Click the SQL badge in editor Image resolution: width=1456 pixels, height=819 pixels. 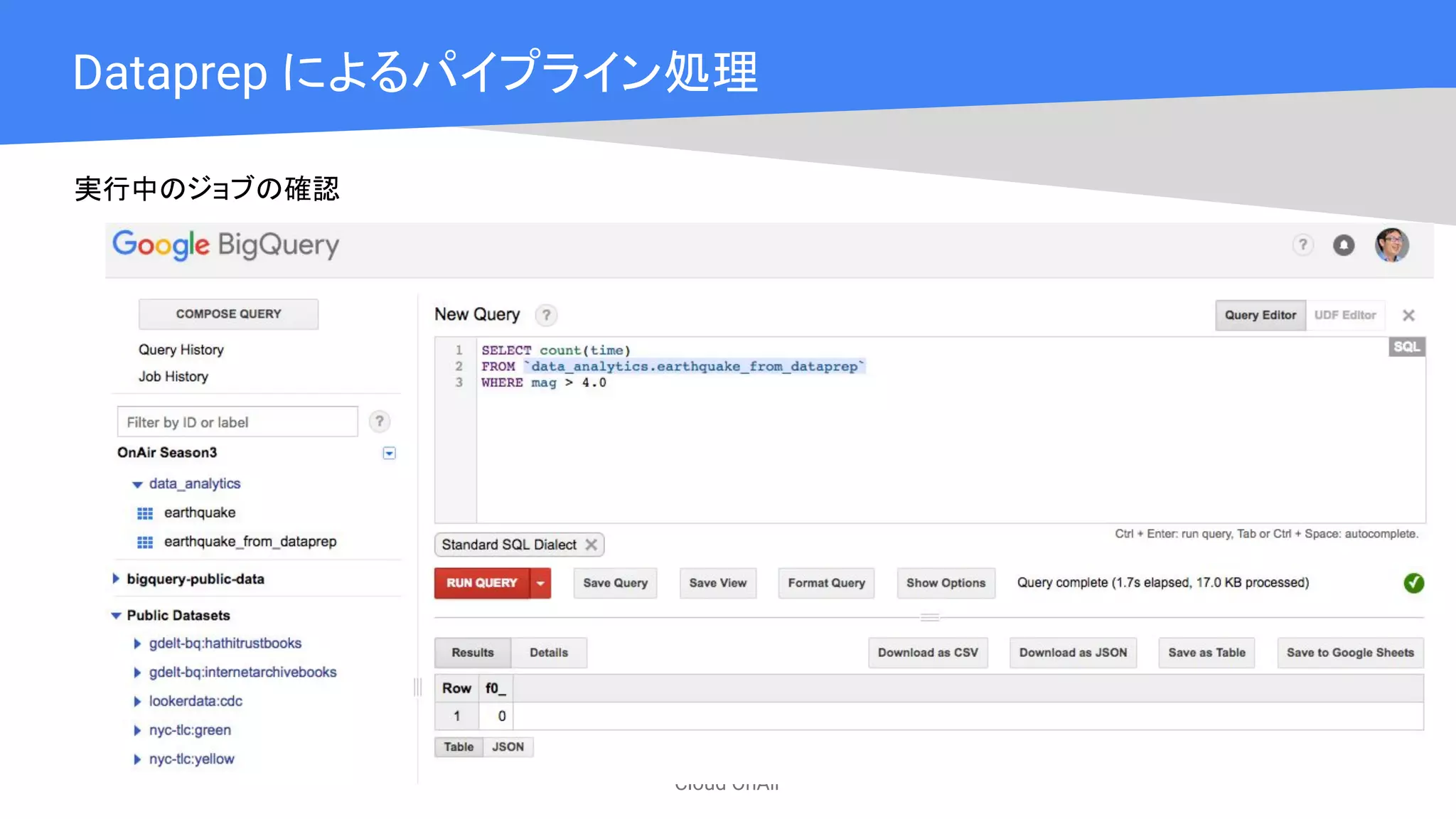(1406, 347)
